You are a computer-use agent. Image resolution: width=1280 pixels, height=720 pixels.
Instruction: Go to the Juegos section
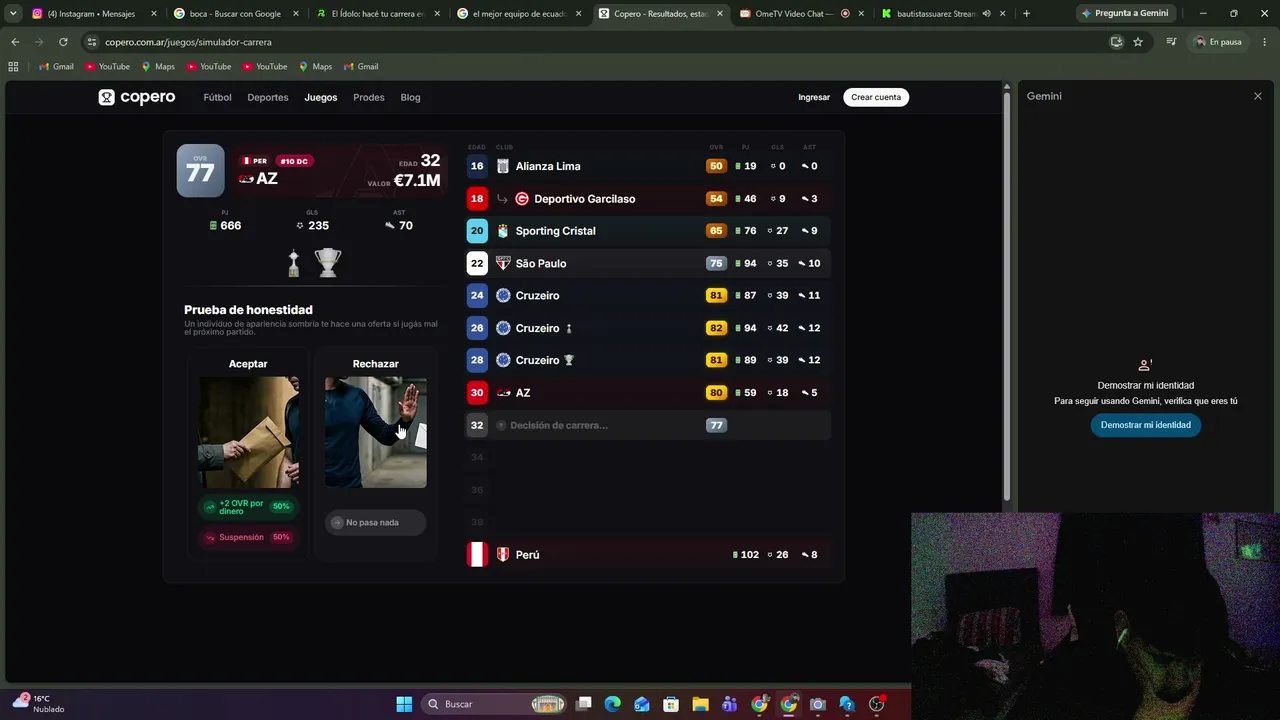321,97
